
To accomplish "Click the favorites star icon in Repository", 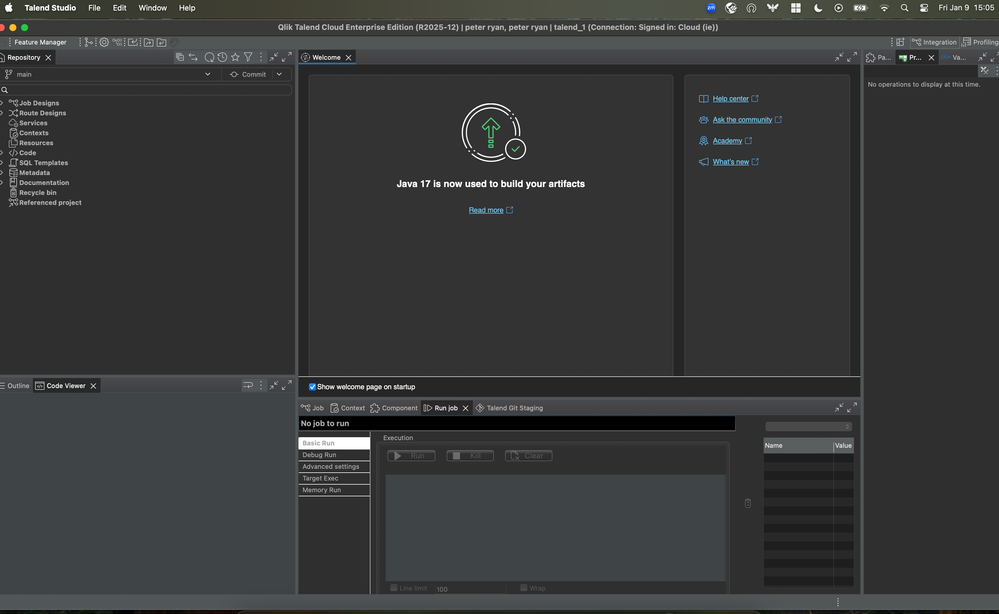I will click(x=235, y=57).
